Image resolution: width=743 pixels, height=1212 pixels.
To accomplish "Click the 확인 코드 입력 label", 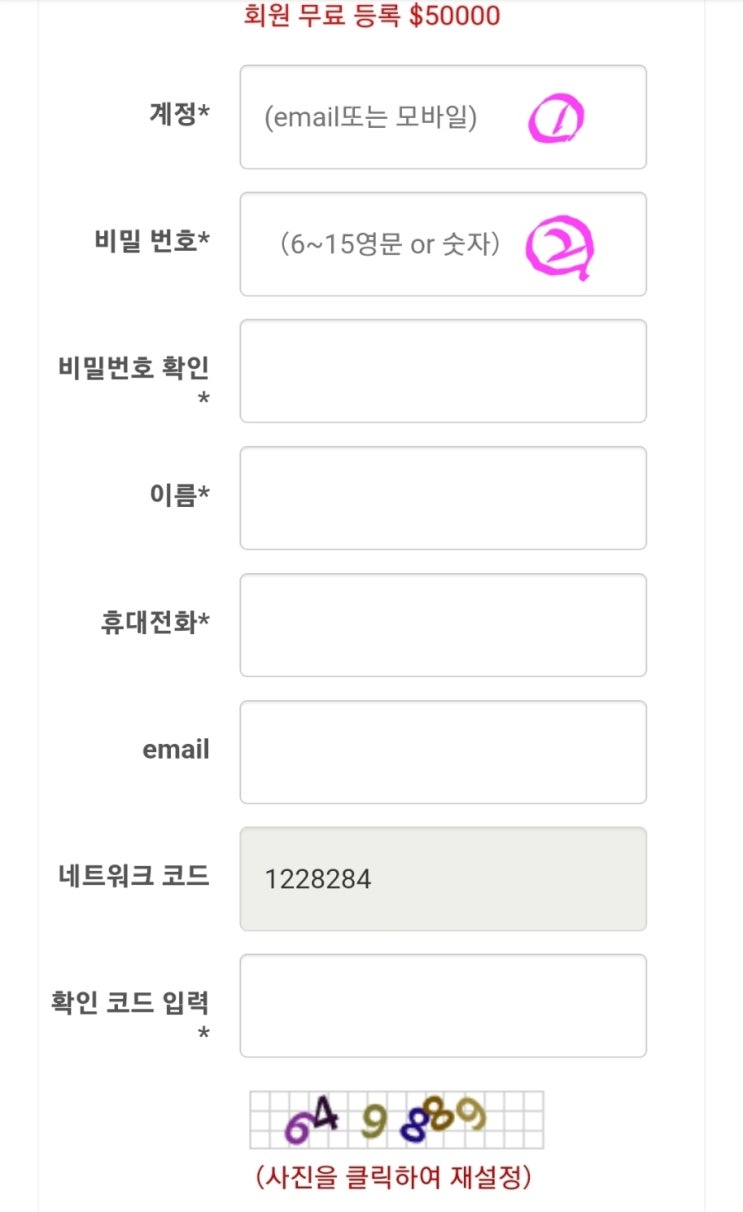I will pyautogui.click(x=130, y=1002).
